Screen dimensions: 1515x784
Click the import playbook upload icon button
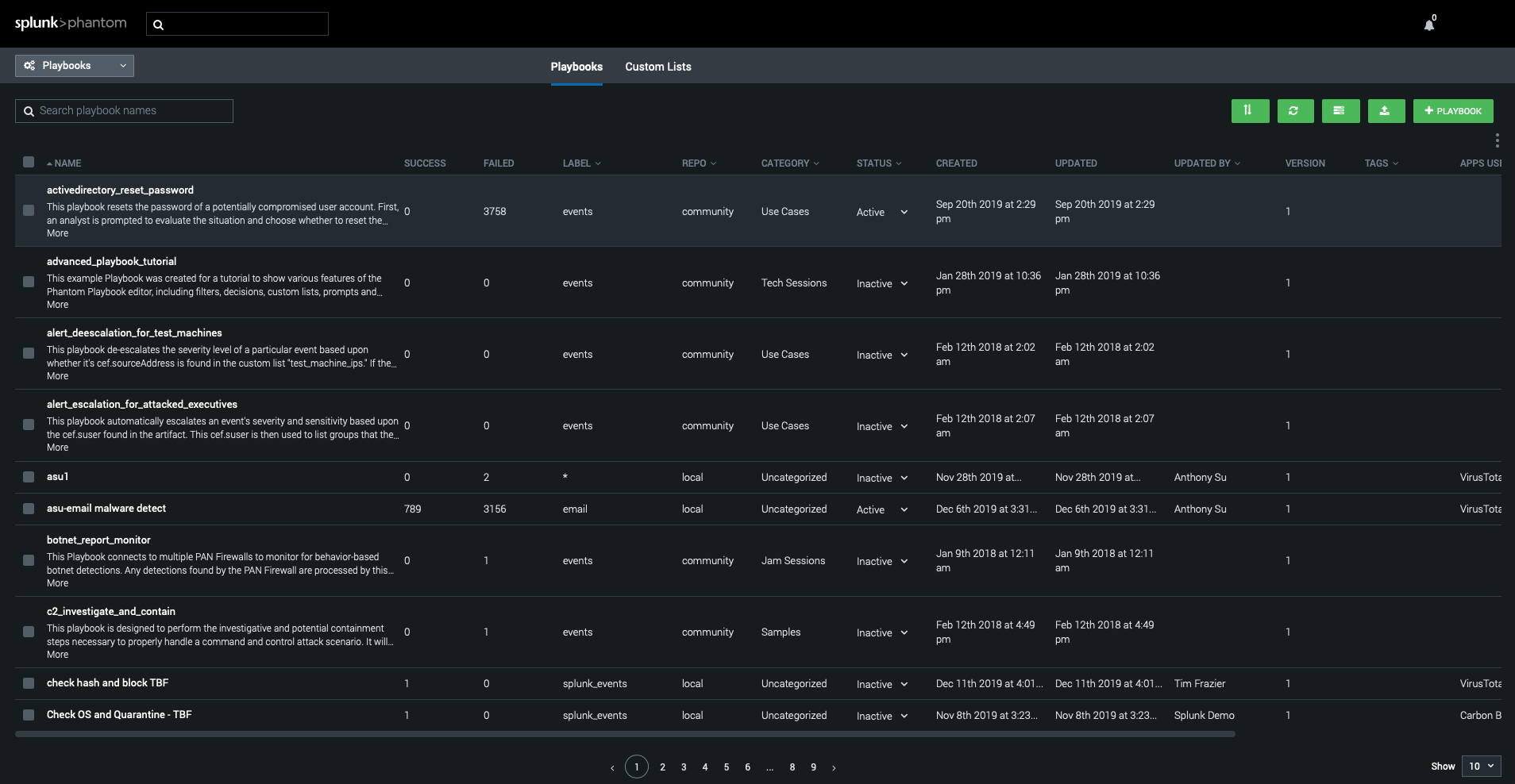coord(1386,111)
